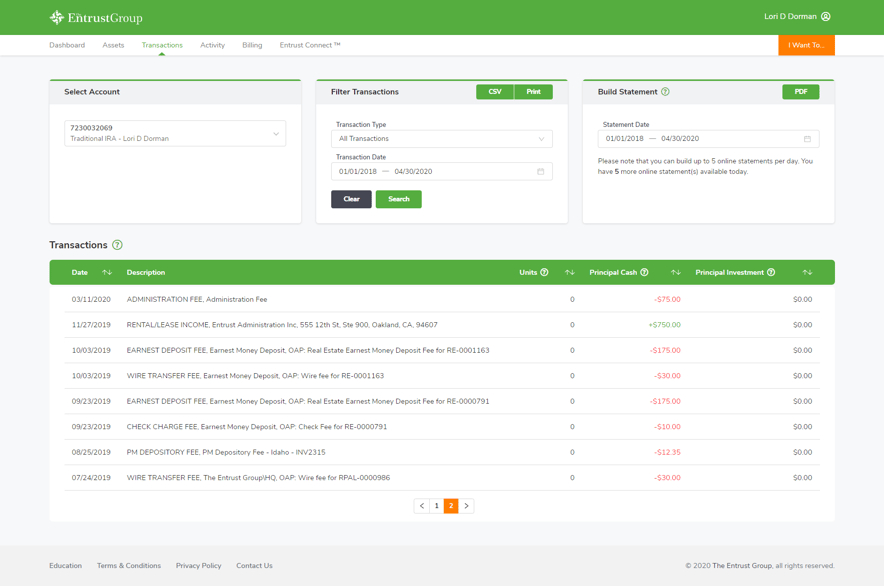Image resolution: width=884 pixels, height=586 pixels.
Task: Click the help icon beside Build Statement
Action: coord(665,91)
